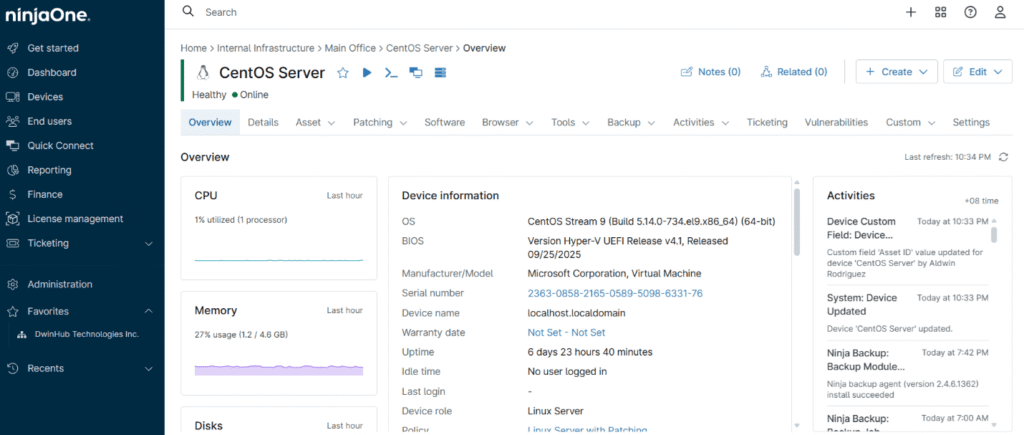Switch to the Vulnerabilities tab
The width and height of the screenshot is (1024, 435).
pos(837,122)
